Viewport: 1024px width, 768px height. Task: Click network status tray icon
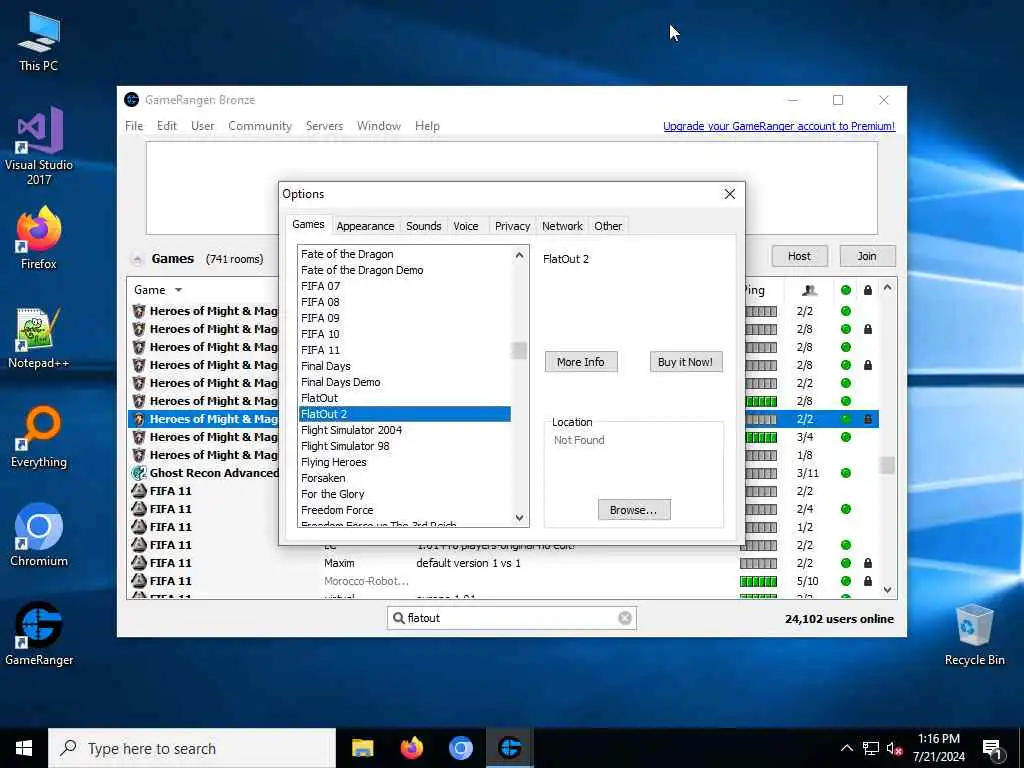[x=871, y=748]
